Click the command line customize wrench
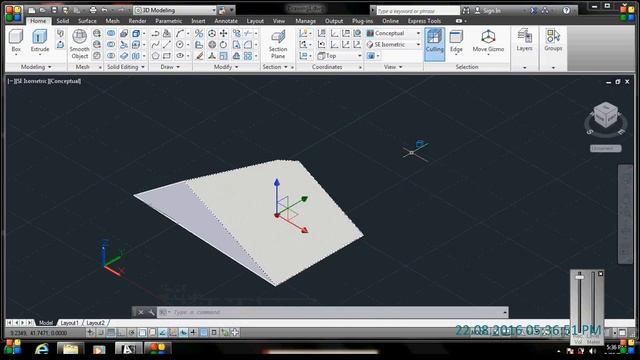Image resolution: width=640 pixels, height=360 pixels. coord(151,312)
